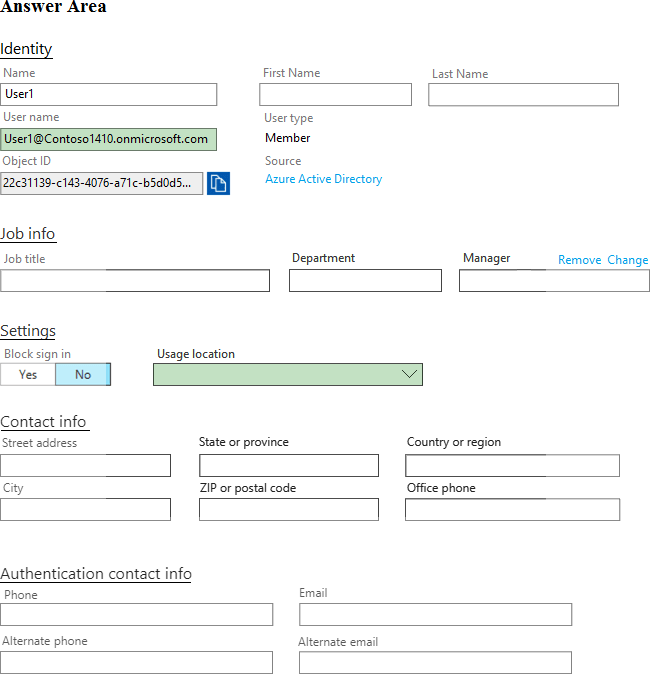Click the authentication Email field
Viewport: 650px width, 674px height.
click(435, 614)
